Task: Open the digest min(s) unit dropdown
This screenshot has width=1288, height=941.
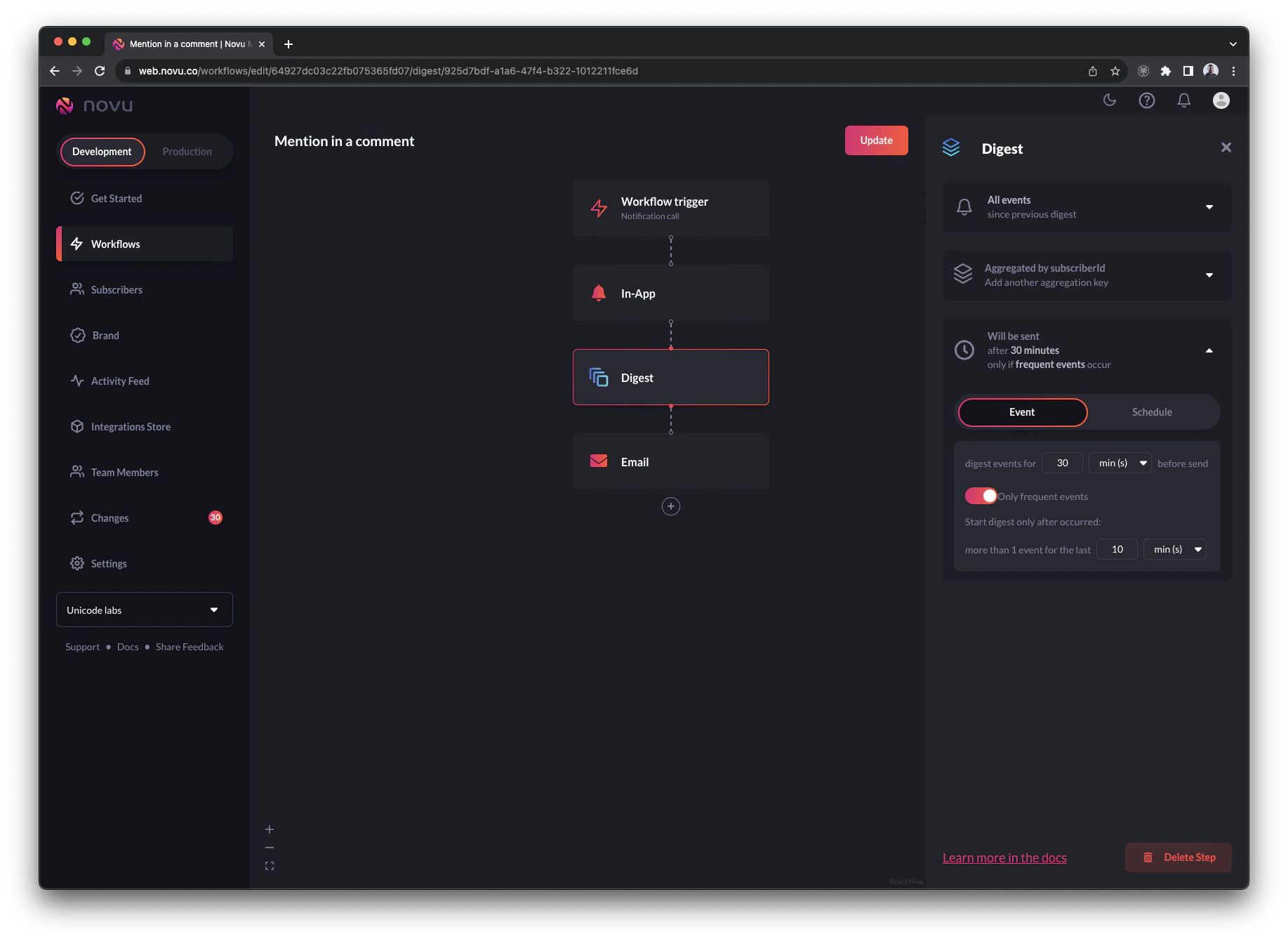Action: click(x=1120, y=463)
